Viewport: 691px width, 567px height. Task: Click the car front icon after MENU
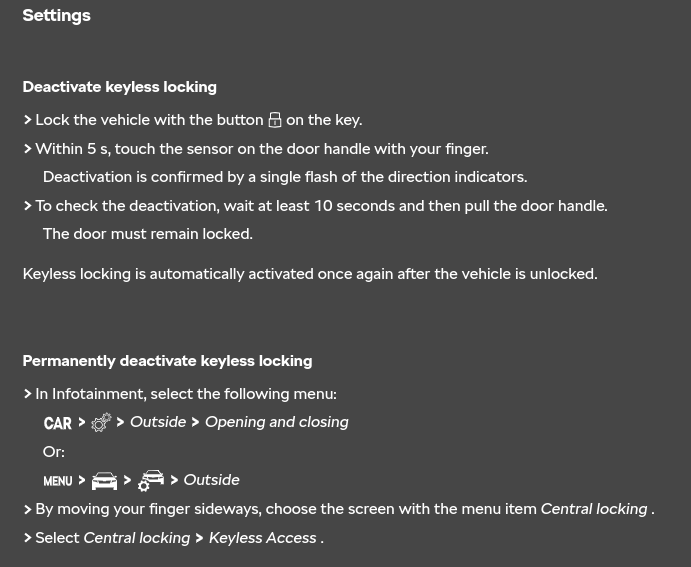point(104,481)
